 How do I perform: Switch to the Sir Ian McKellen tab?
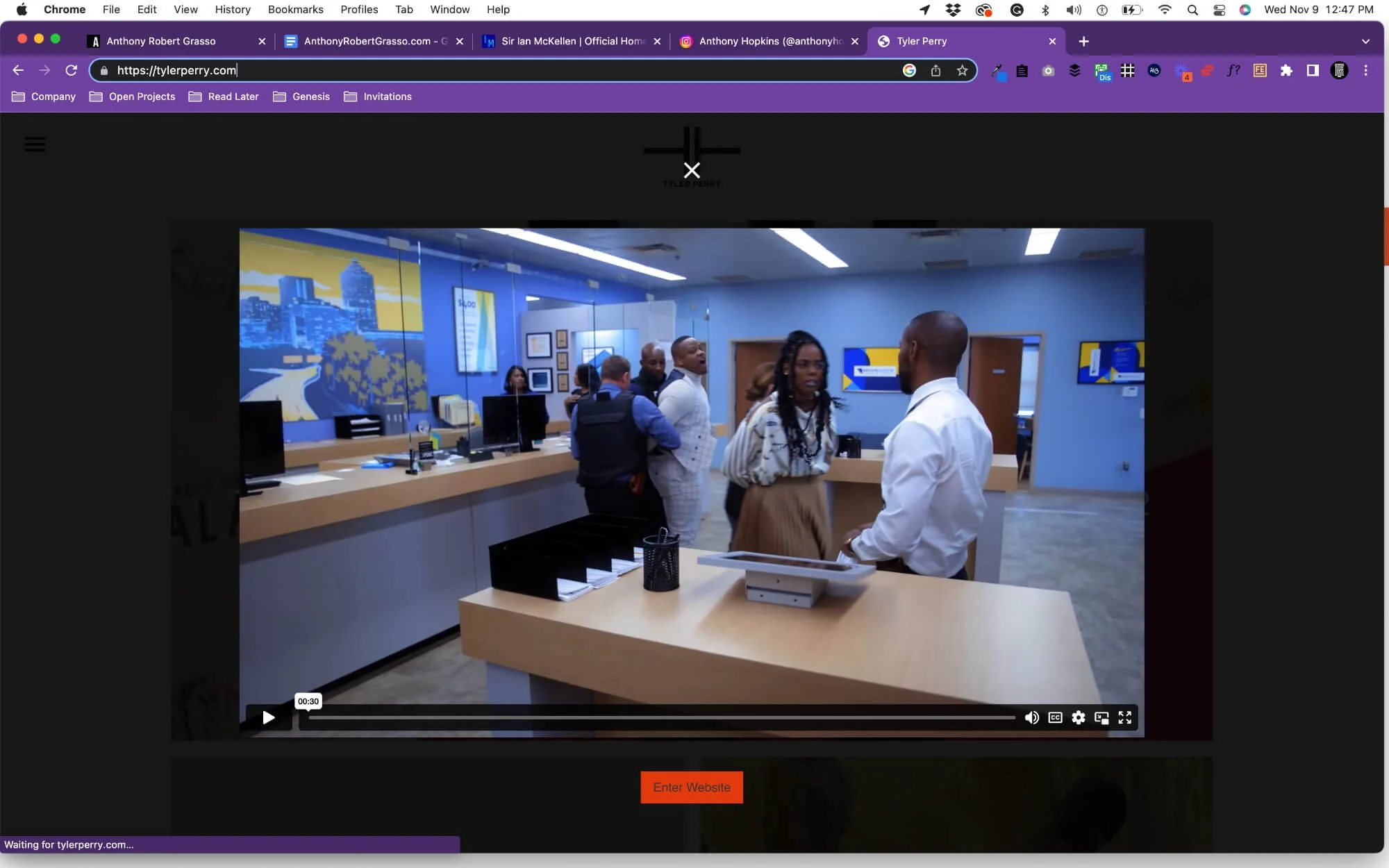click(x=573, y=41)
